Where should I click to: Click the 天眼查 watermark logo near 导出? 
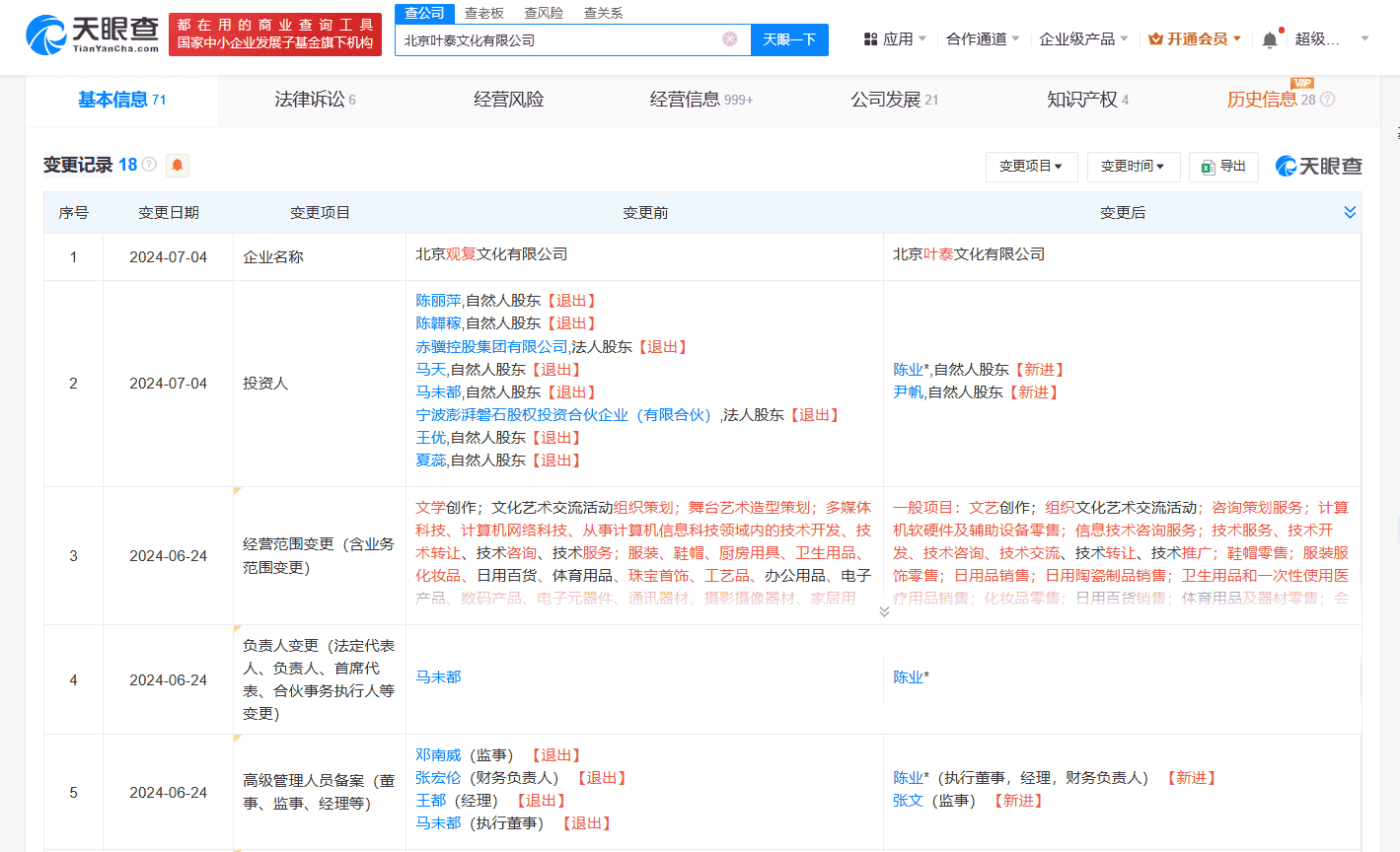1318,166
